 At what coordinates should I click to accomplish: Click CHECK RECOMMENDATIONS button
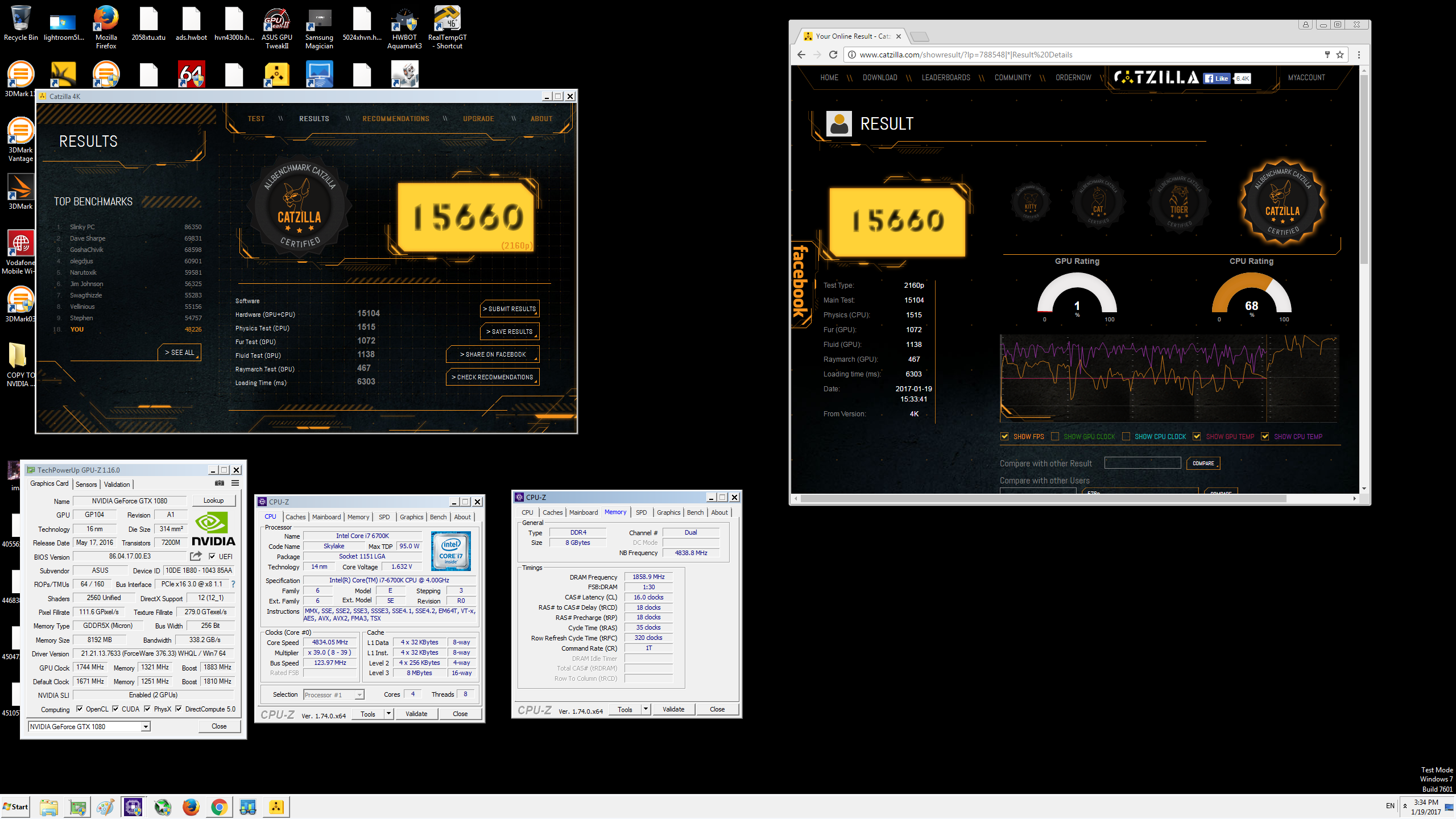coord(493,377)
